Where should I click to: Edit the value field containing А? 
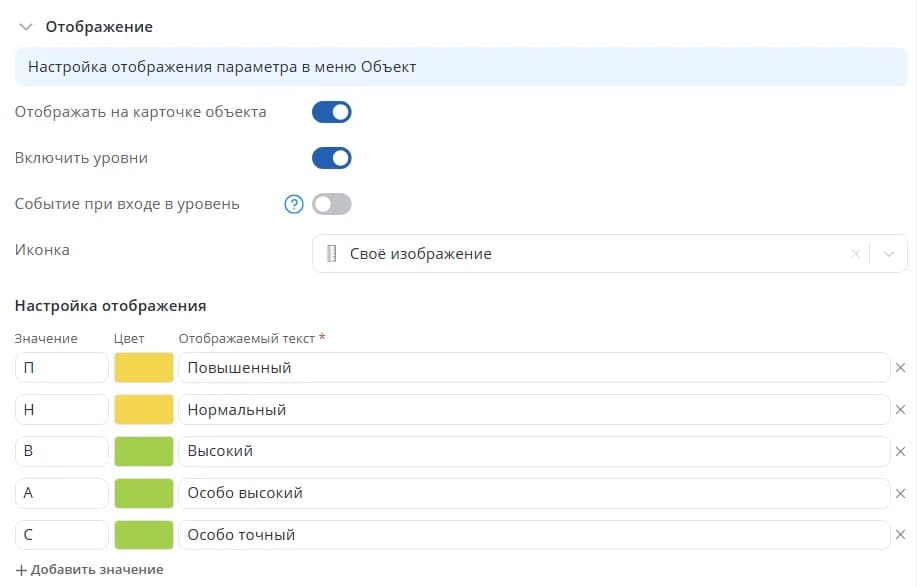pyautogui.click(x=62, y=493)
